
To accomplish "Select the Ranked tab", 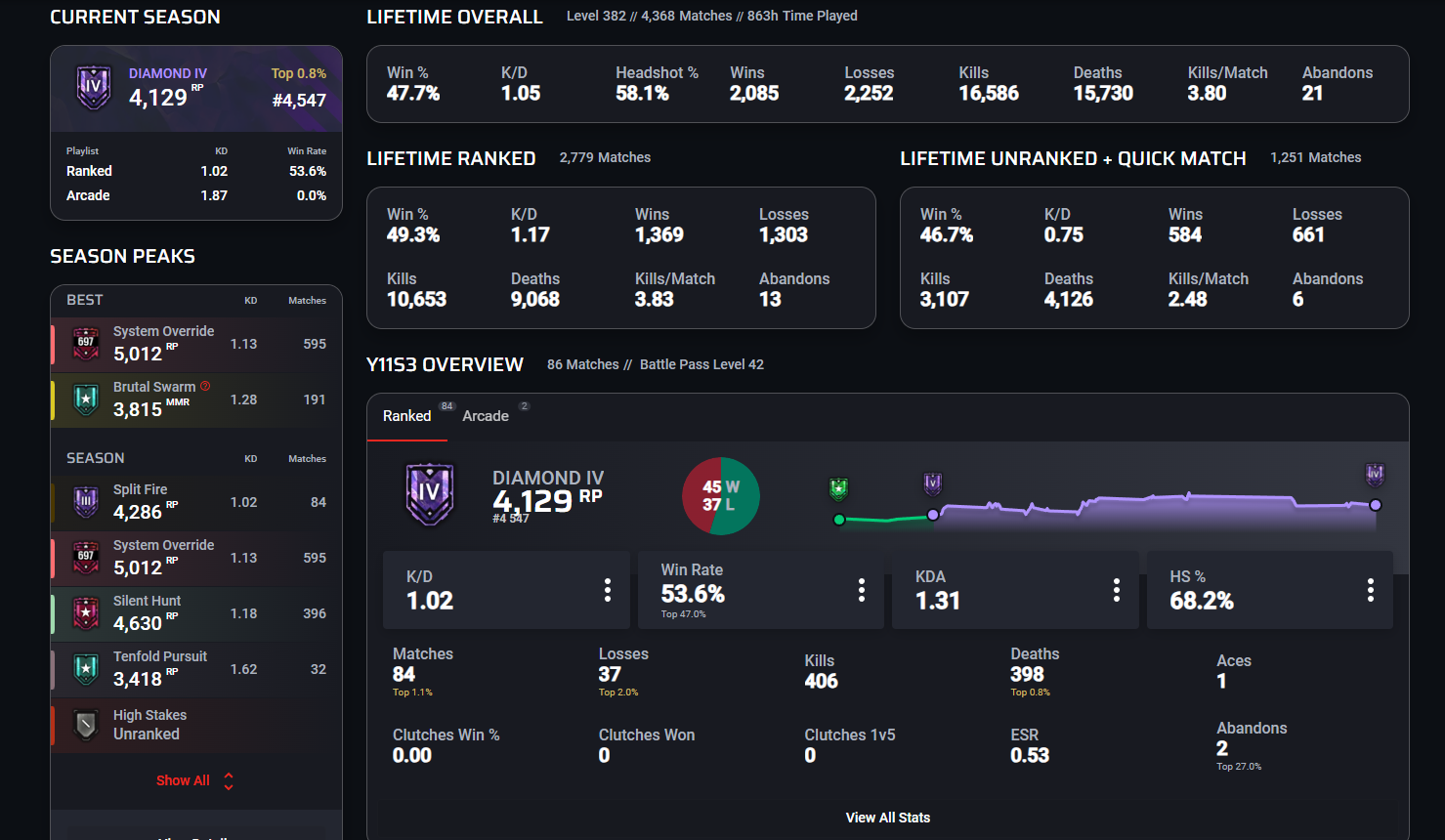I will click(x=407, y=416).
